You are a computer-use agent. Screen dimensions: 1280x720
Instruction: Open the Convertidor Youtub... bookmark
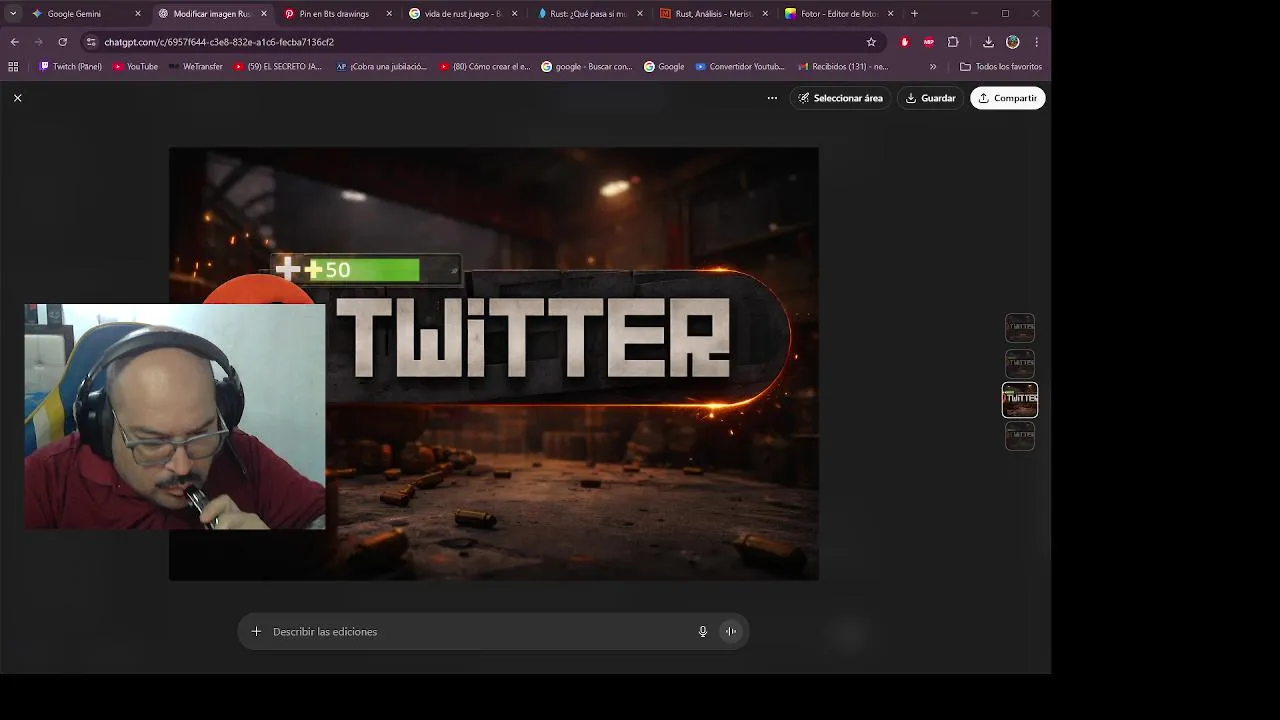point(740,67)
